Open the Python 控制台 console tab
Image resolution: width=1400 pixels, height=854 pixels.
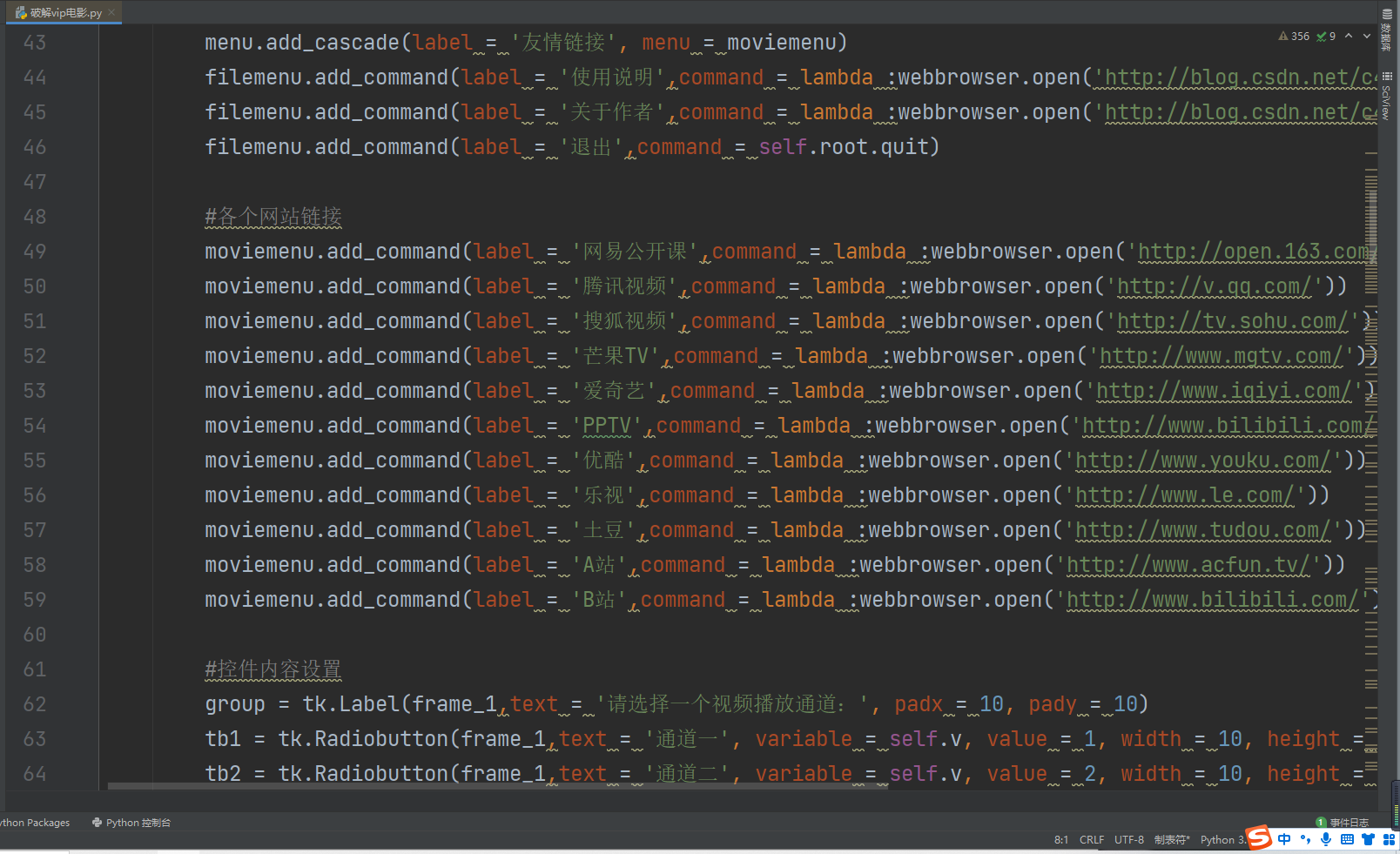[131, 823]
